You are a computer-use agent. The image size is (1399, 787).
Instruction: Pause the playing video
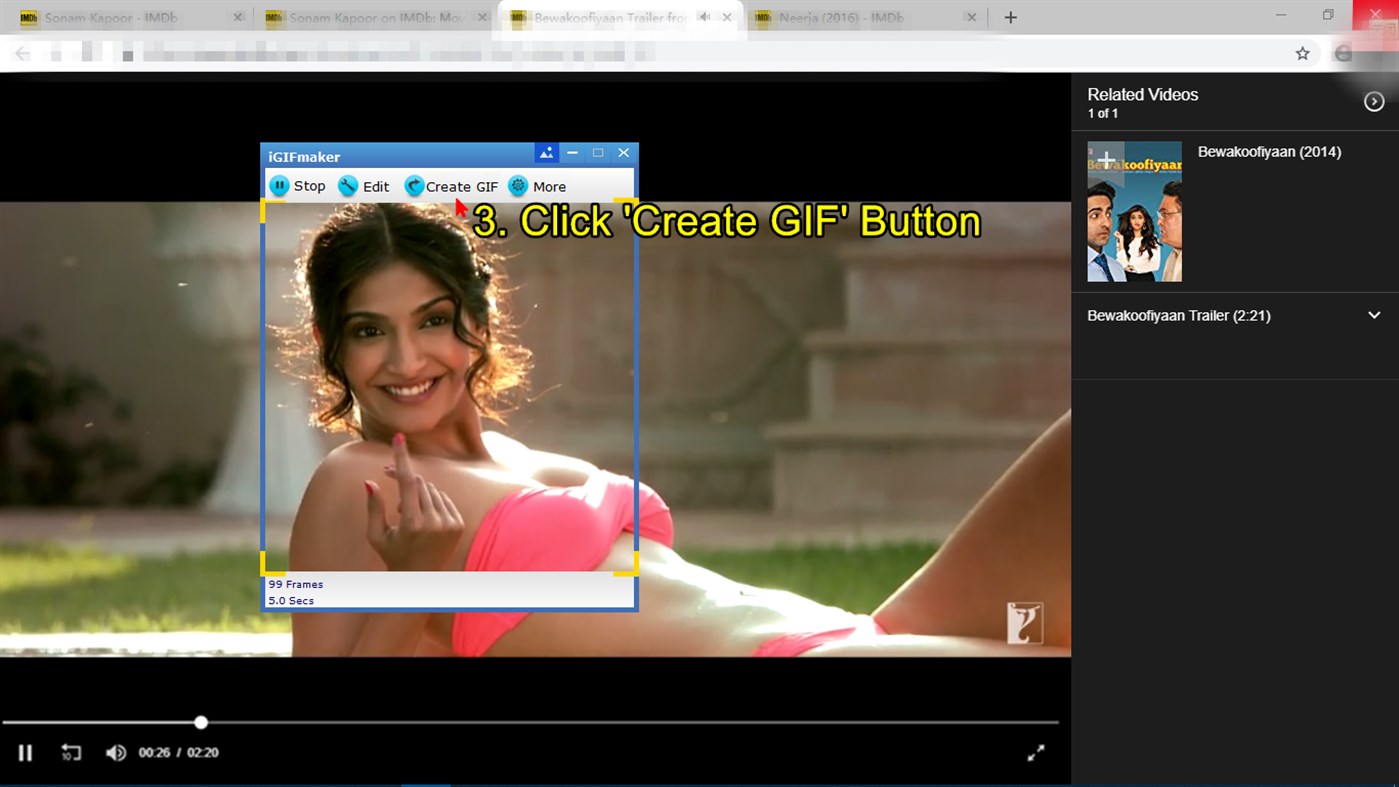coord(25,753)
